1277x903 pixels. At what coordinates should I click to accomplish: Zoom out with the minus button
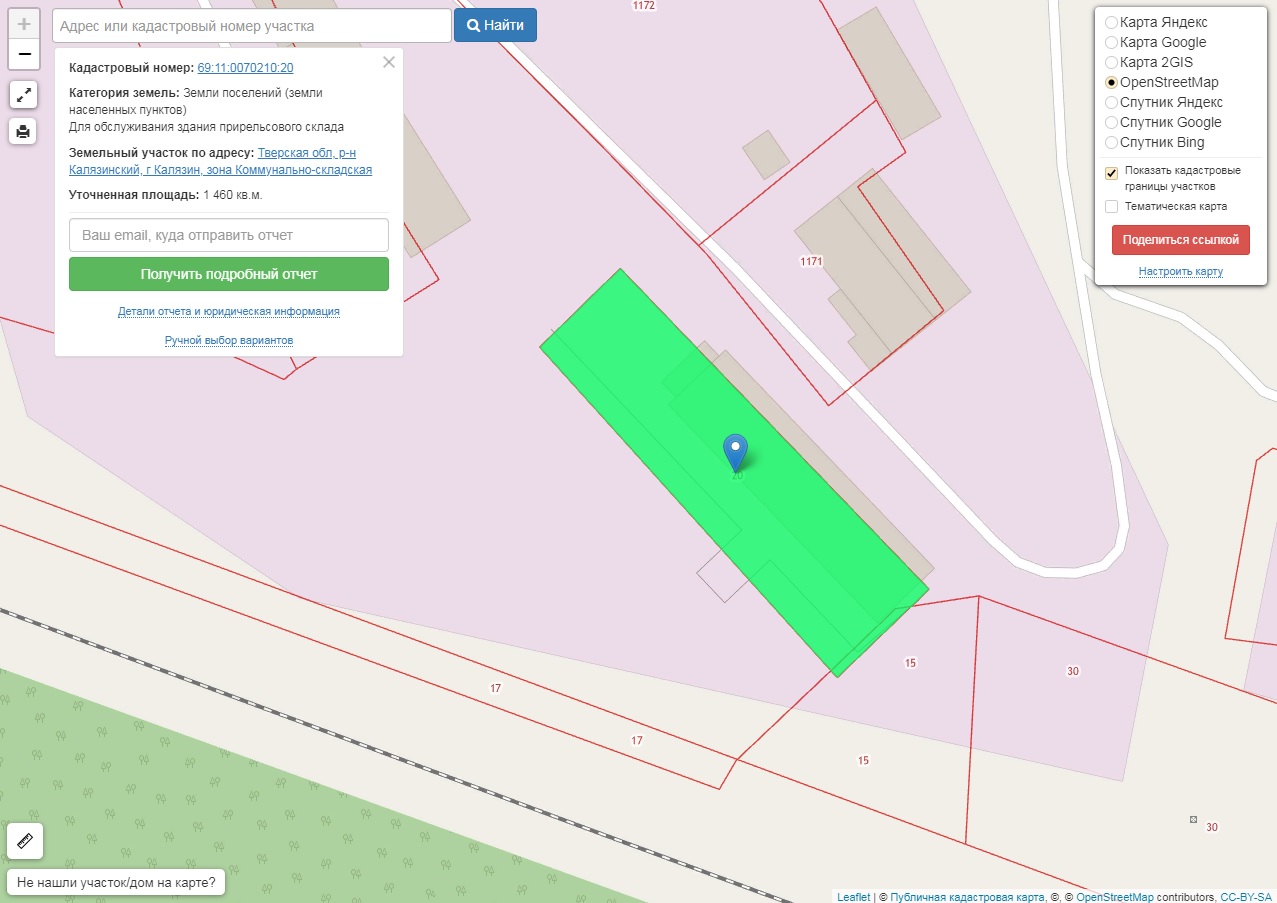24,54
